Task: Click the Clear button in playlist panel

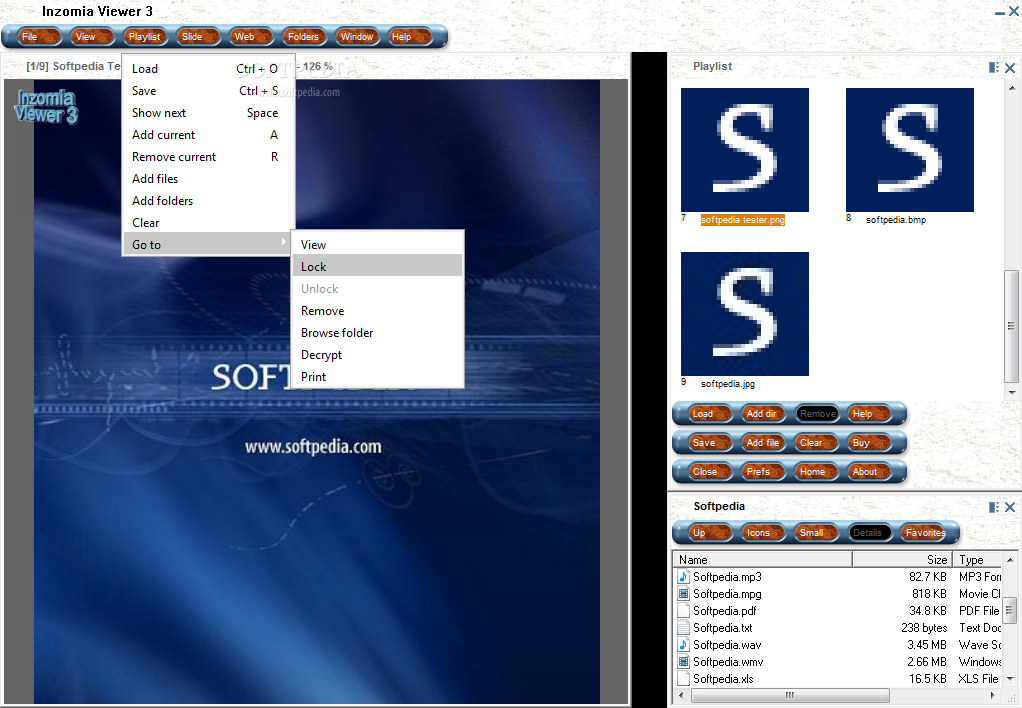Action: 817,443
